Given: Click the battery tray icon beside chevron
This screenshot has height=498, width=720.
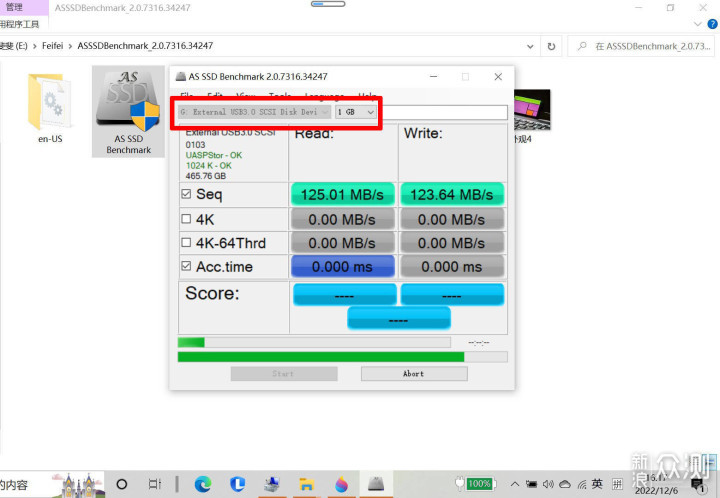Looking at the screenshot, I should point(531,484).
